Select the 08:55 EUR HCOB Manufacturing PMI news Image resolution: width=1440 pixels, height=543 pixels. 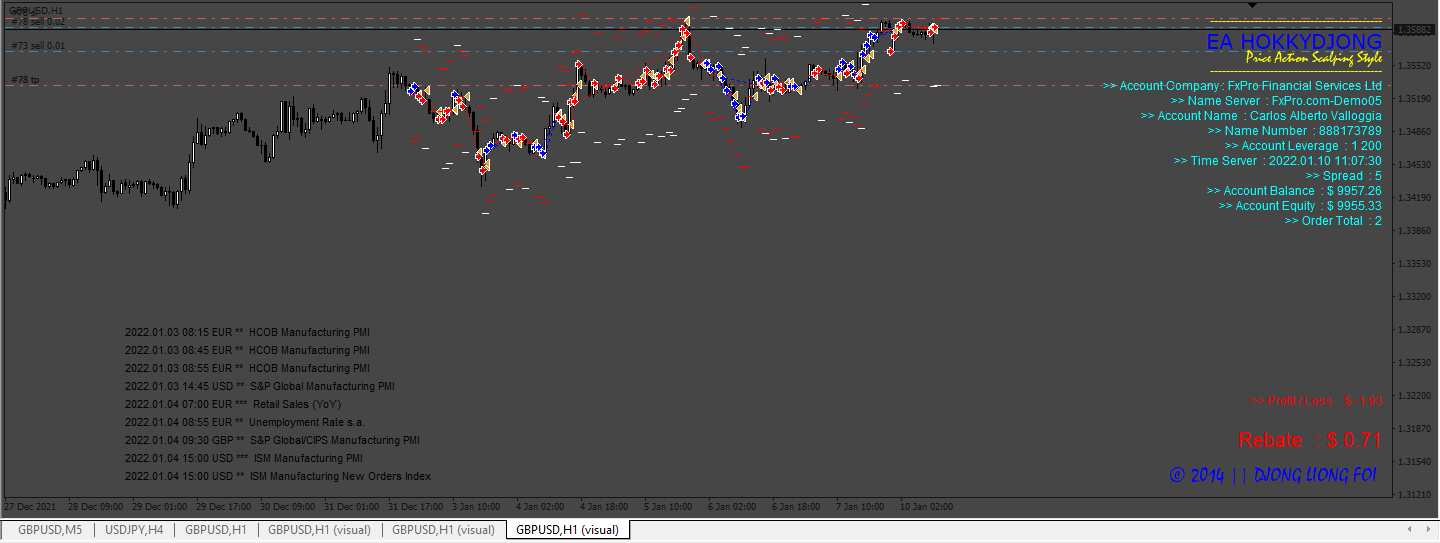247,369
